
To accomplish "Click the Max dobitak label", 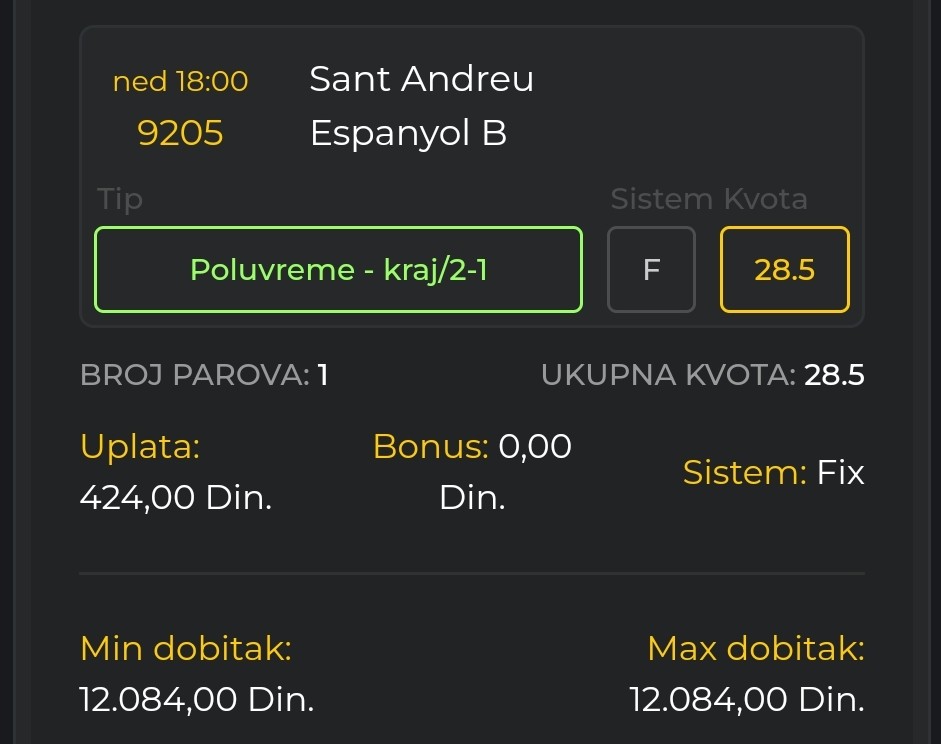I will point(755,649).
